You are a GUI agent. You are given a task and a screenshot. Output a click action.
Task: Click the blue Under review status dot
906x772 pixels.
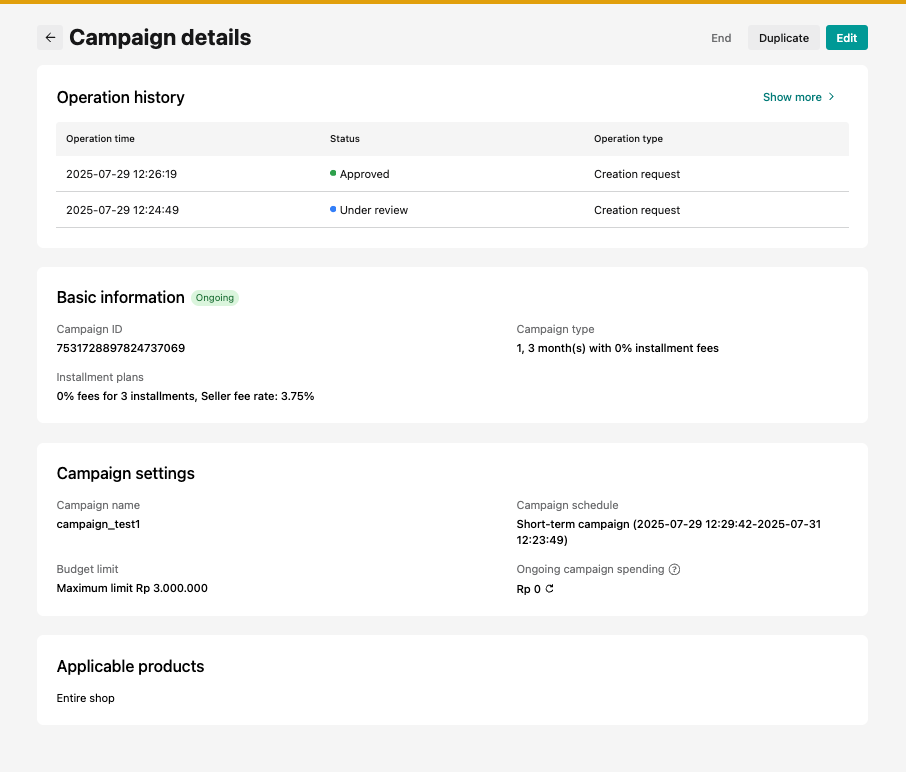[x=333, y=210]
